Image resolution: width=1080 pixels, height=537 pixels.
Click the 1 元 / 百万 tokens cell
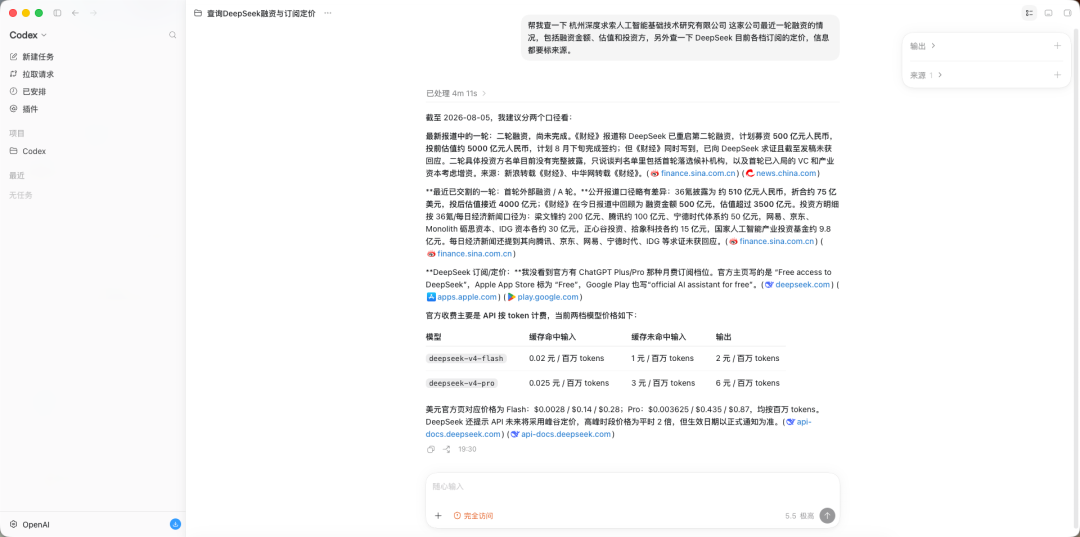662,358
